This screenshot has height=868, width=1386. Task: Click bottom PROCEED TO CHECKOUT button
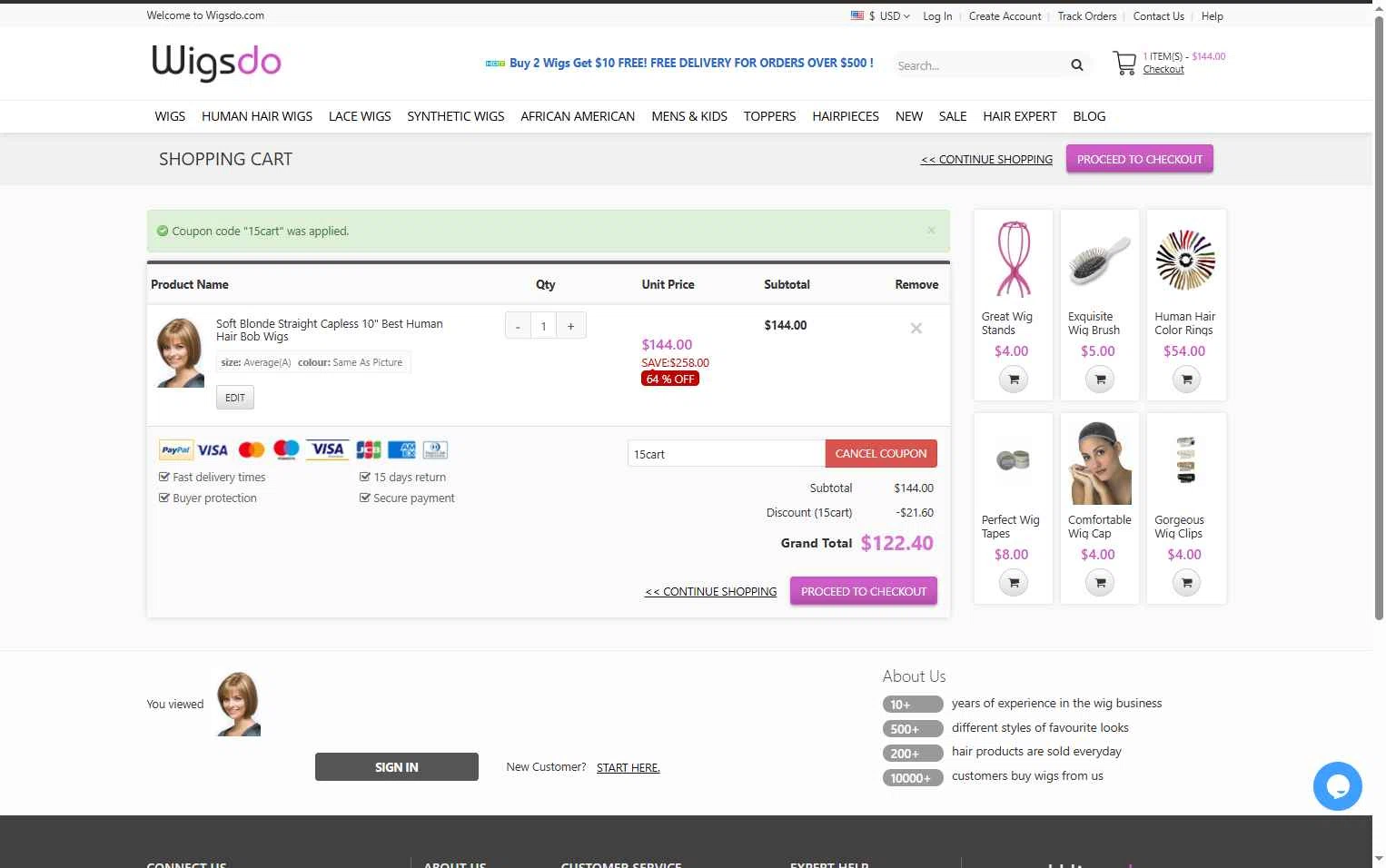pyautogui.click(x=864, y=591)
